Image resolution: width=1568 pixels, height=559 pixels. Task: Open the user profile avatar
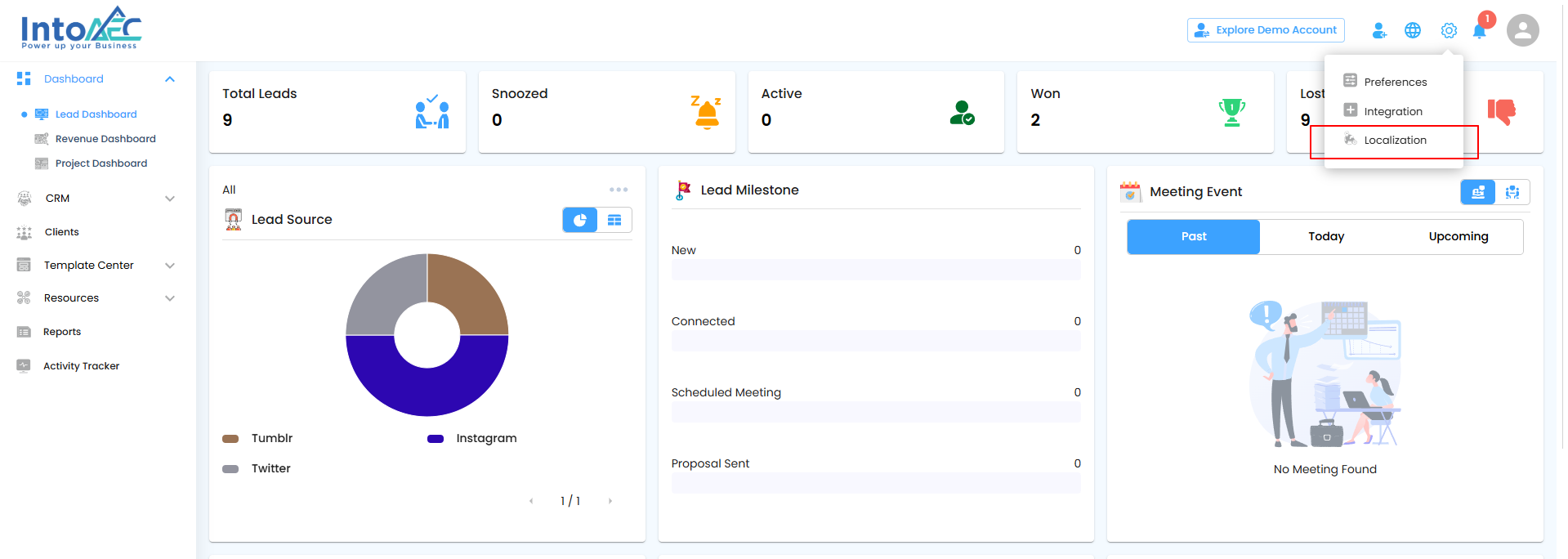tap(1523, 30)
